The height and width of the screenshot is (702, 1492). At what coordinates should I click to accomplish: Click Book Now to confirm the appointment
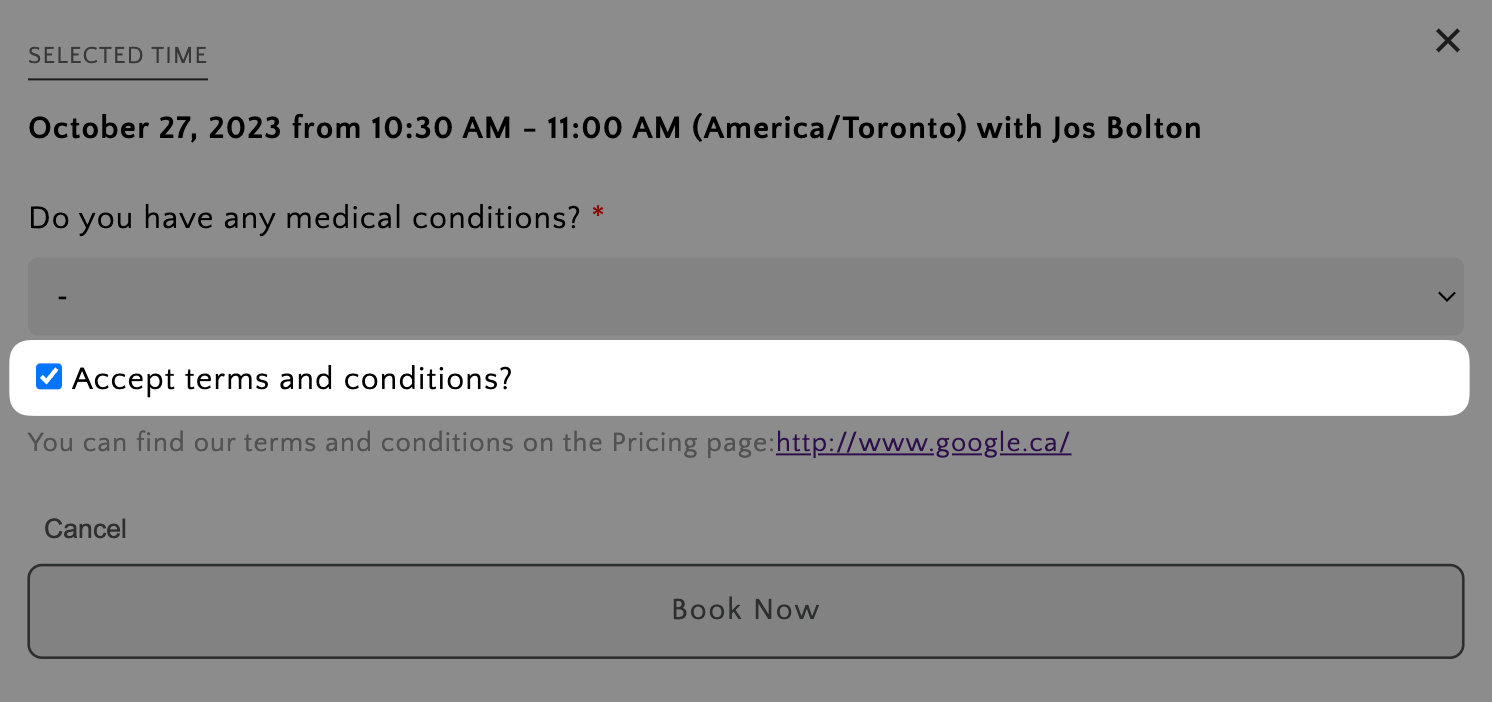pyautogui.click(x=745, y=610)
